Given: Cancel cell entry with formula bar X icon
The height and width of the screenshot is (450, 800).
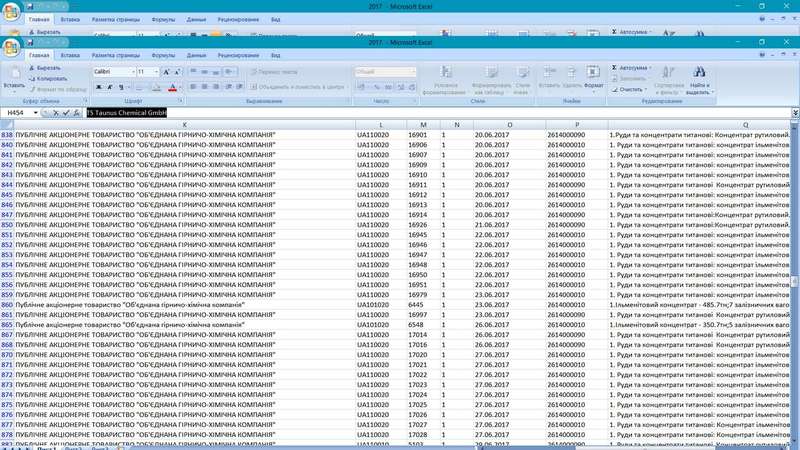Looking at the screenshot, I should 55,113.
